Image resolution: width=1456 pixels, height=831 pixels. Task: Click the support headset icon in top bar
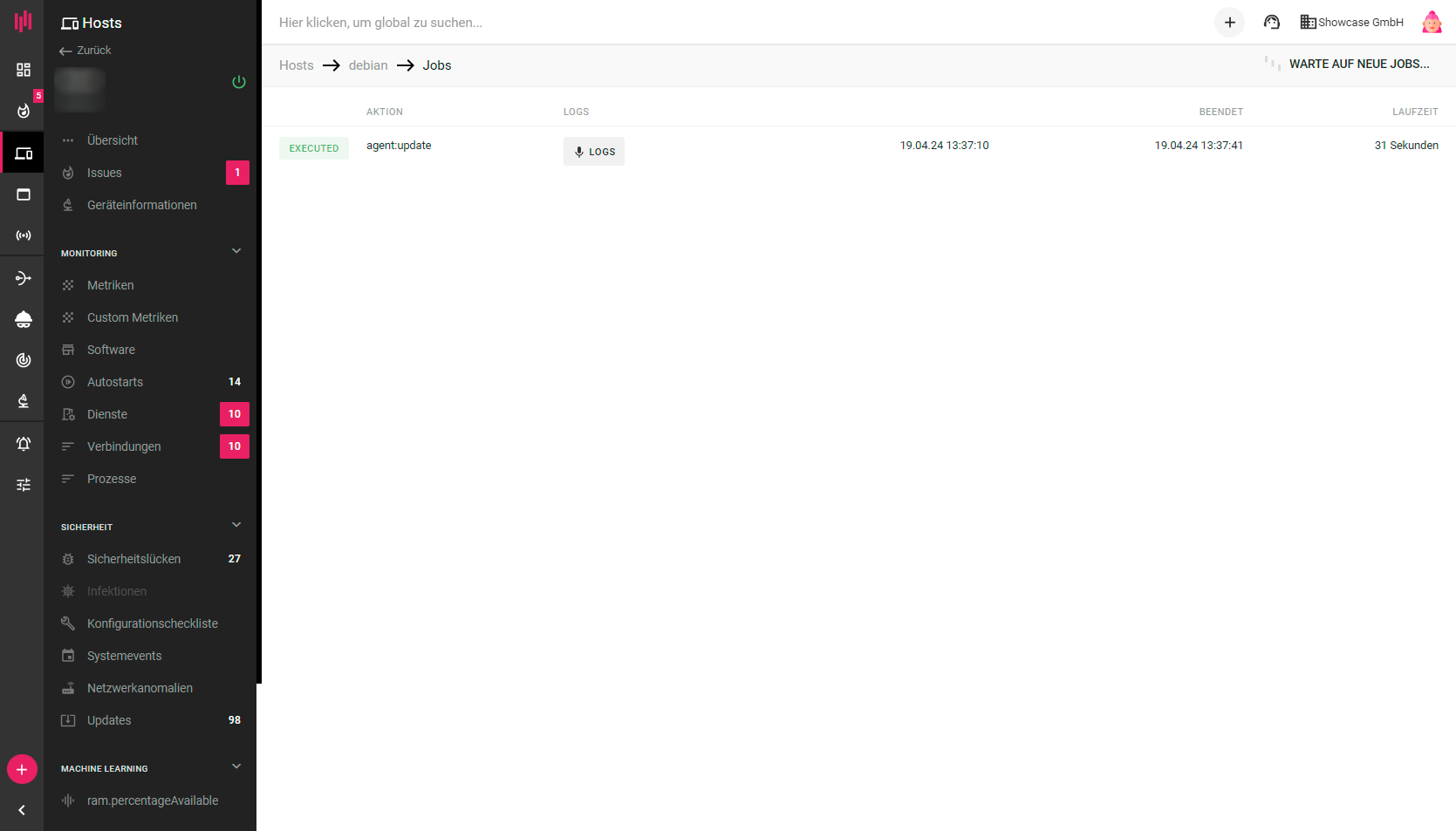tap(1271, 23)
